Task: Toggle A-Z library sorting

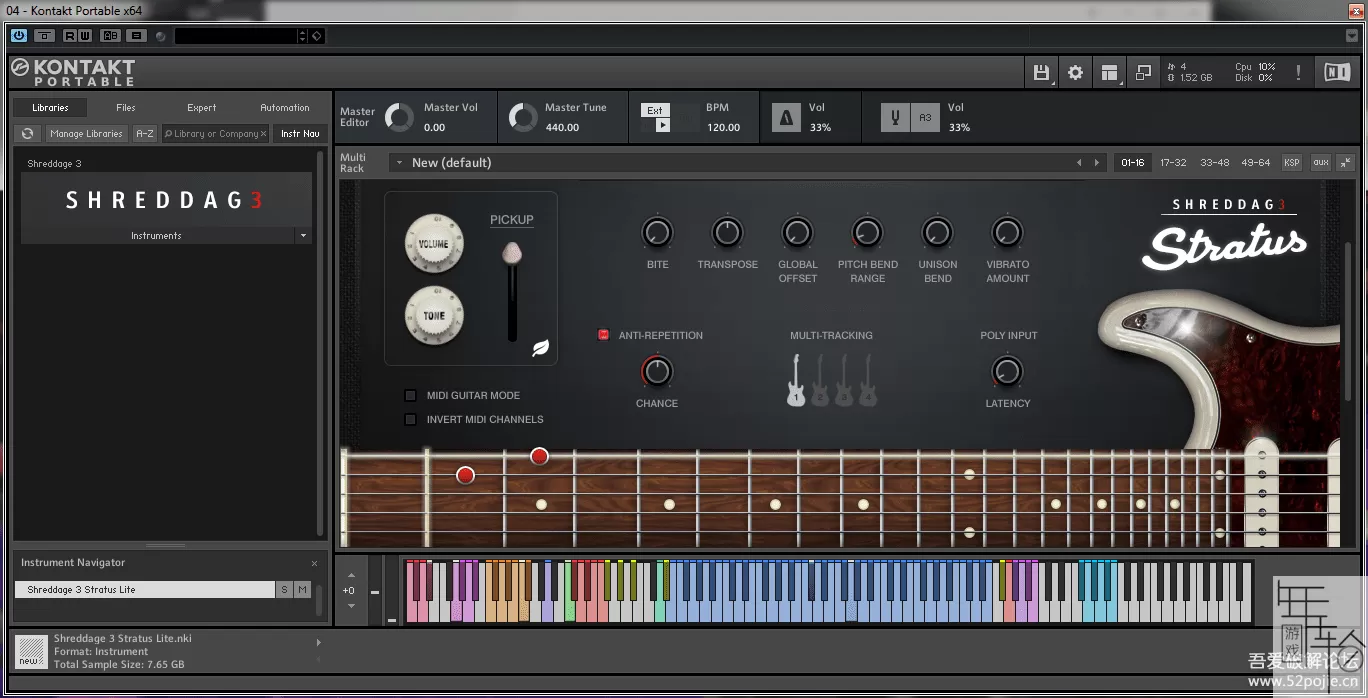Action: (x=145, y=133)
